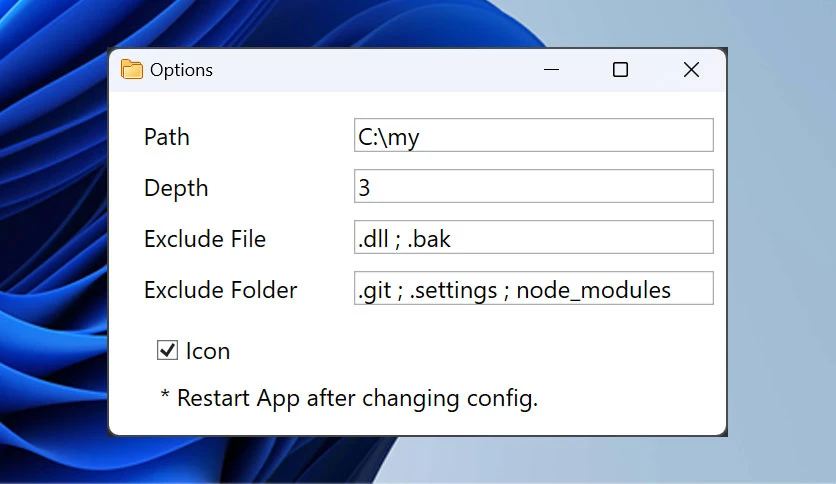Select the Exclude File input field

534,237
